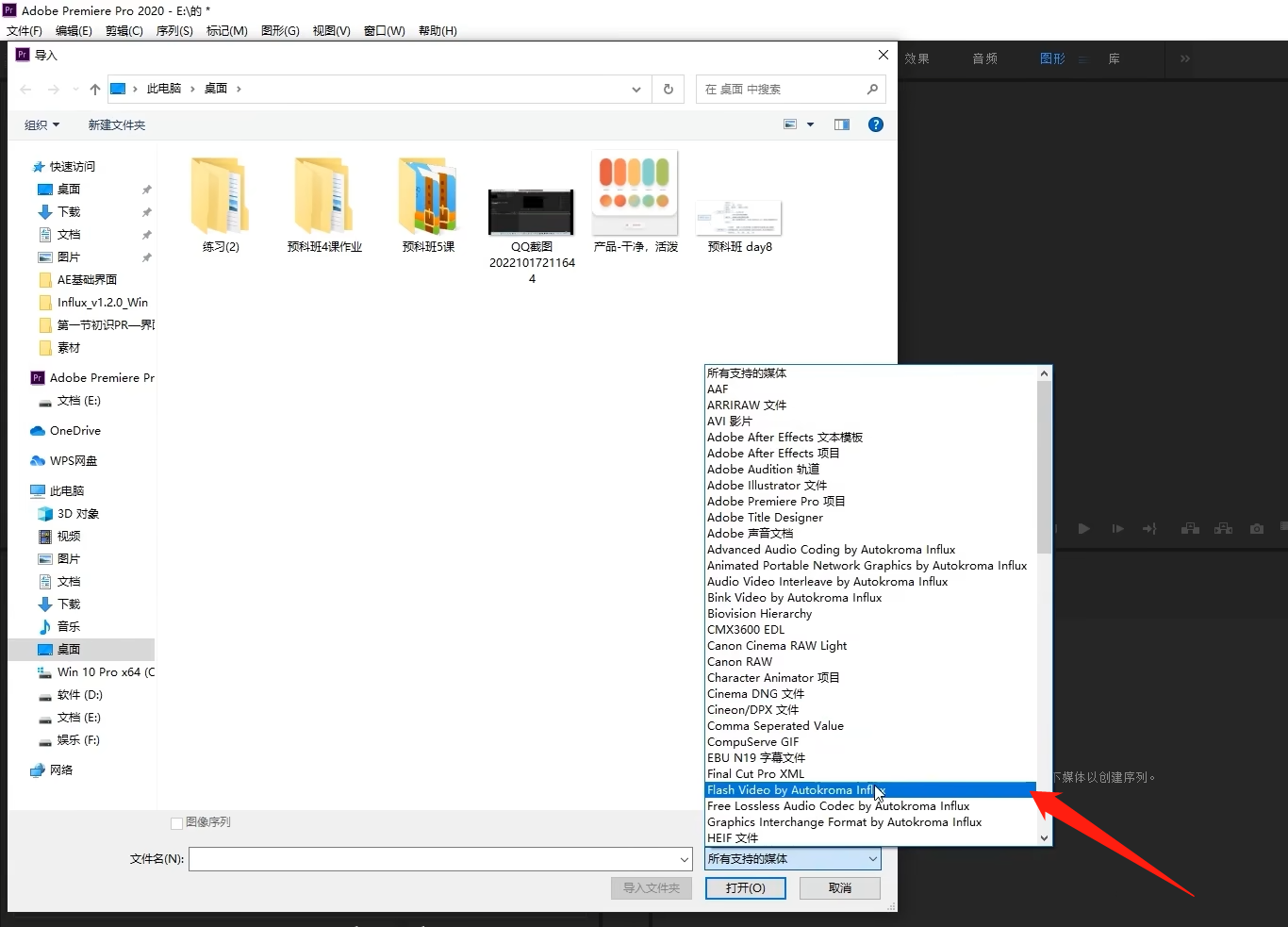
Task: Click the forward navigation arrow
Action: (x=54, y=90)
